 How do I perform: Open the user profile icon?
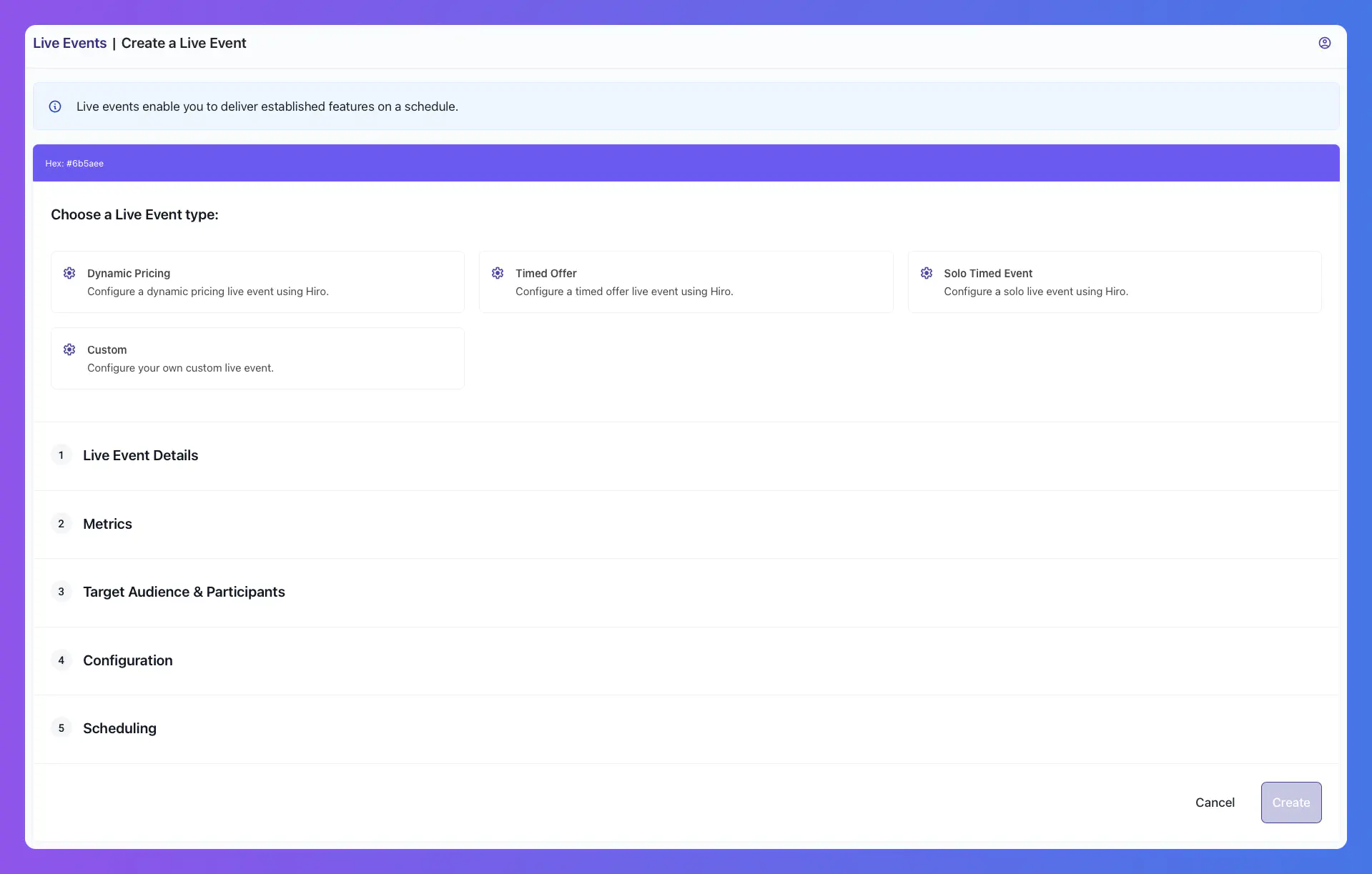pos(1324,43)
